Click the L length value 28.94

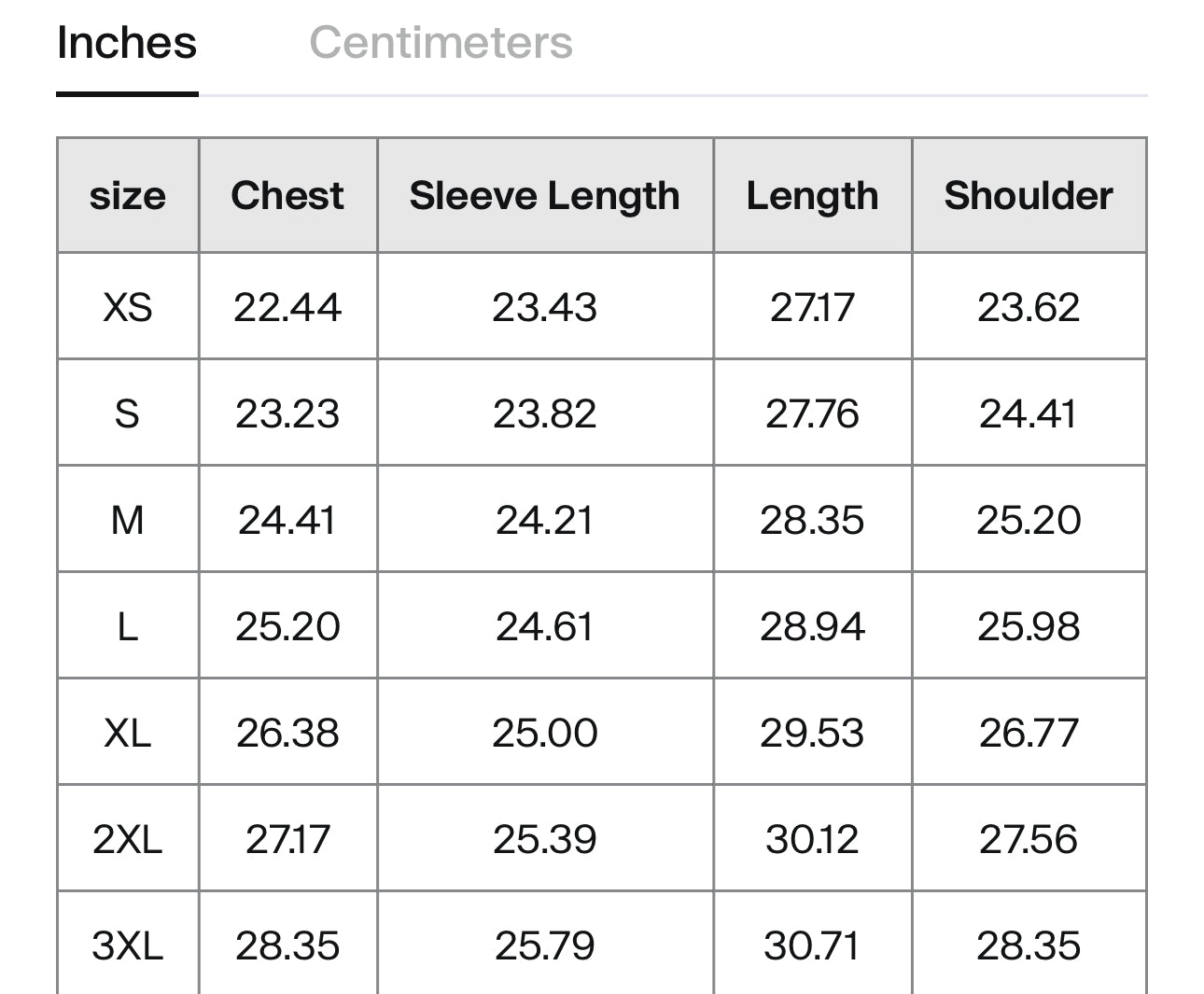tap(812, 626)
